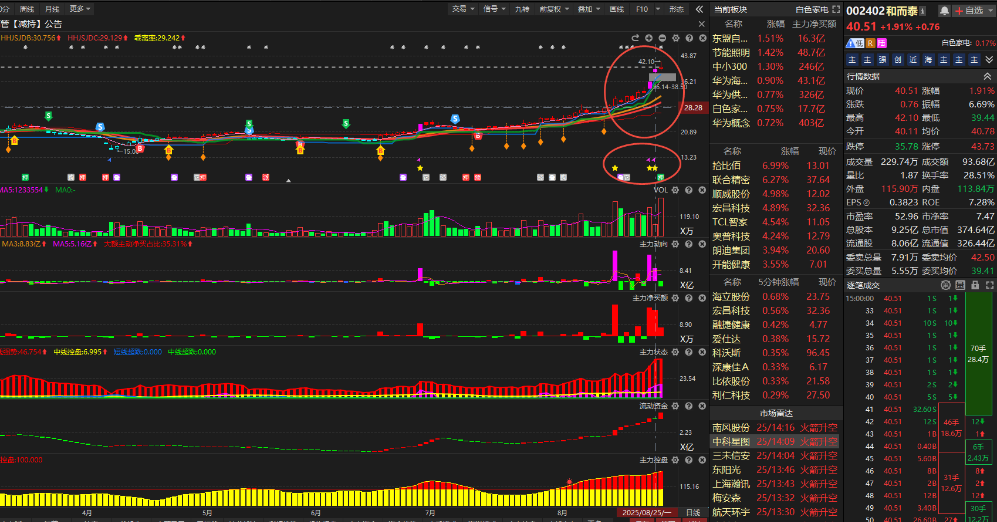
Task: Select the 近 tag button
Action: click(913, 60)
